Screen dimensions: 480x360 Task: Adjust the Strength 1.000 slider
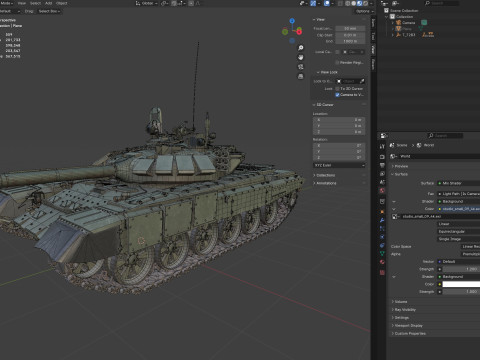click(x=461, y=292)
